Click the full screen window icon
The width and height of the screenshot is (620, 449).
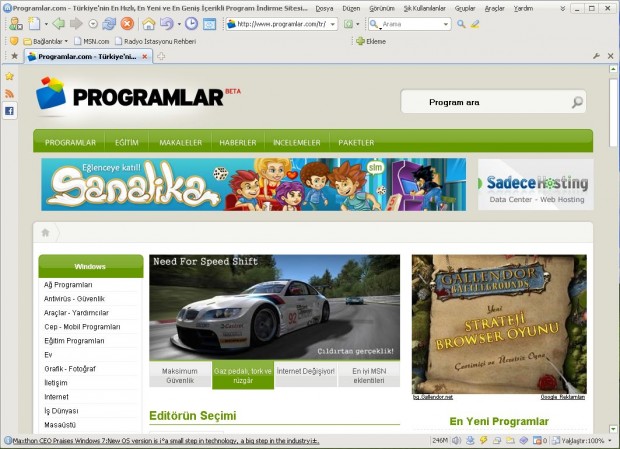click(209, 24)
